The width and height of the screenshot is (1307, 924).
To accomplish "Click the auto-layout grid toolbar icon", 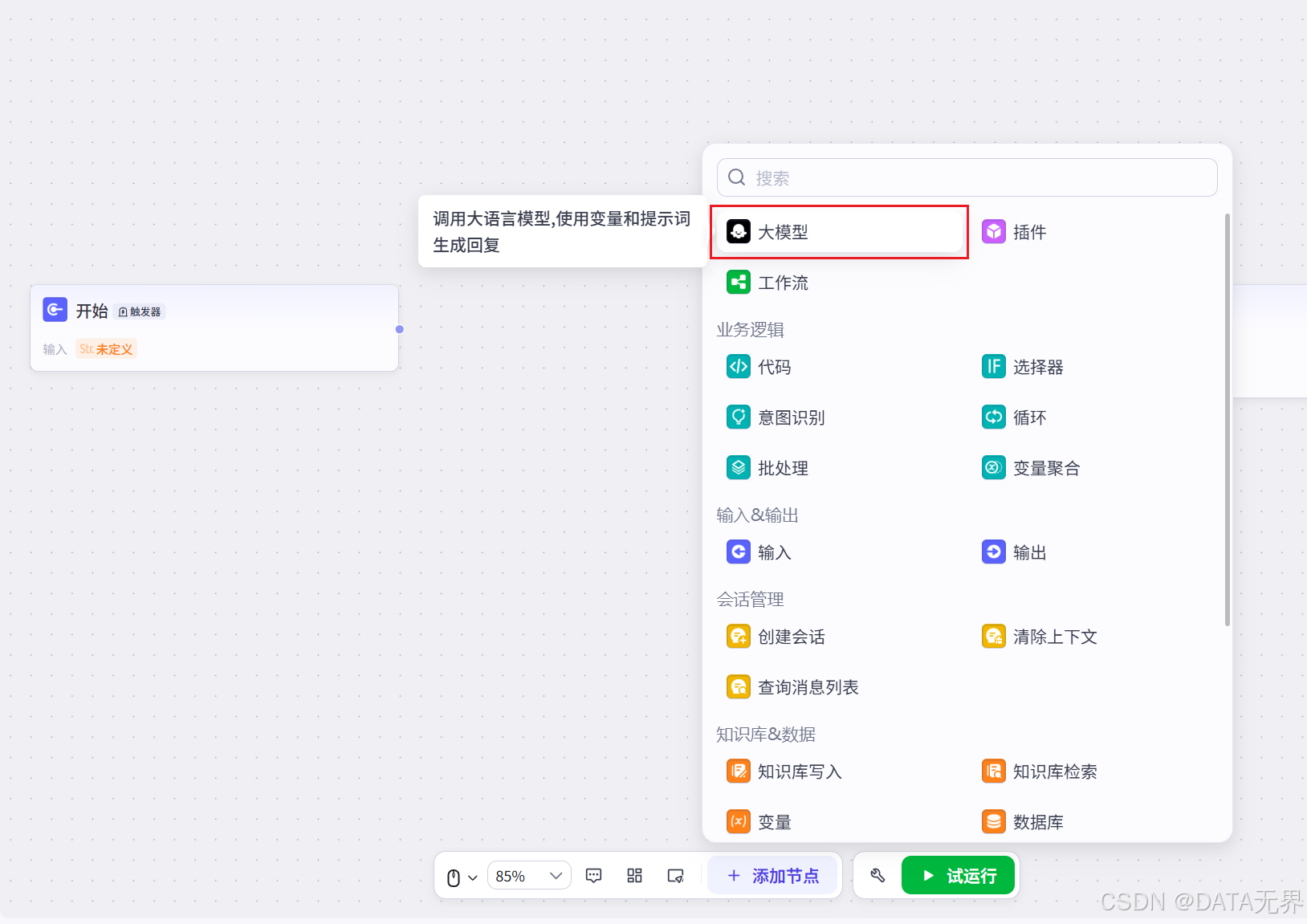I will click(x=635, y=876).
